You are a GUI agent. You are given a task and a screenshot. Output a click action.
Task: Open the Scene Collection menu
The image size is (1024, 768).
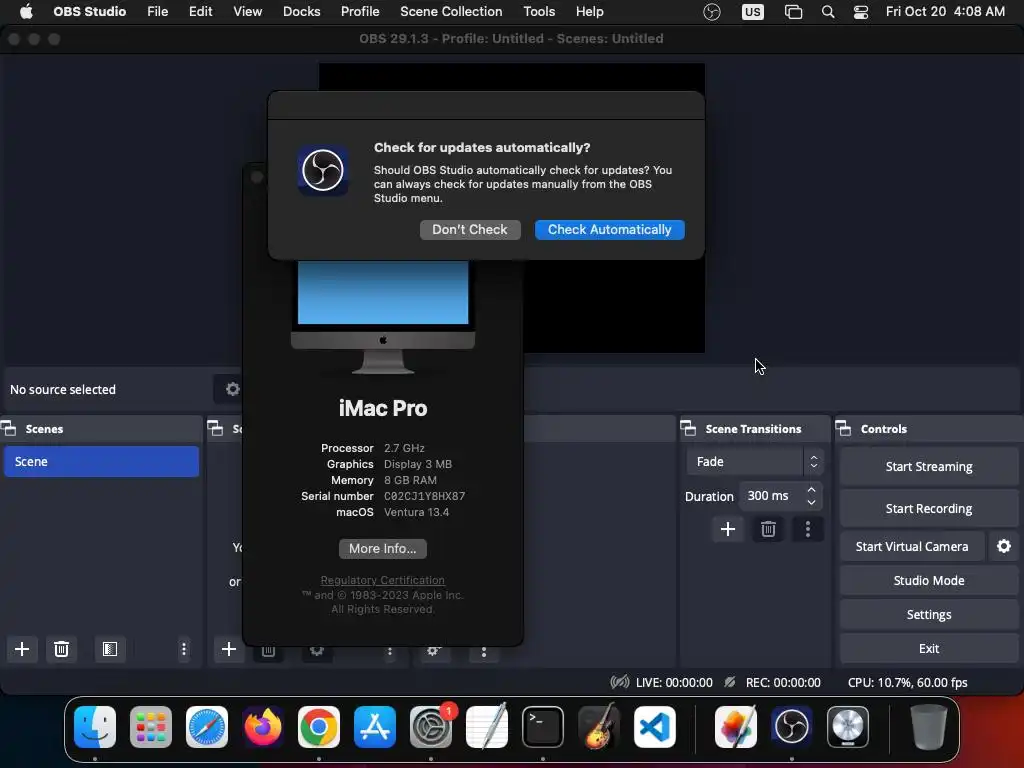point(451,11)
